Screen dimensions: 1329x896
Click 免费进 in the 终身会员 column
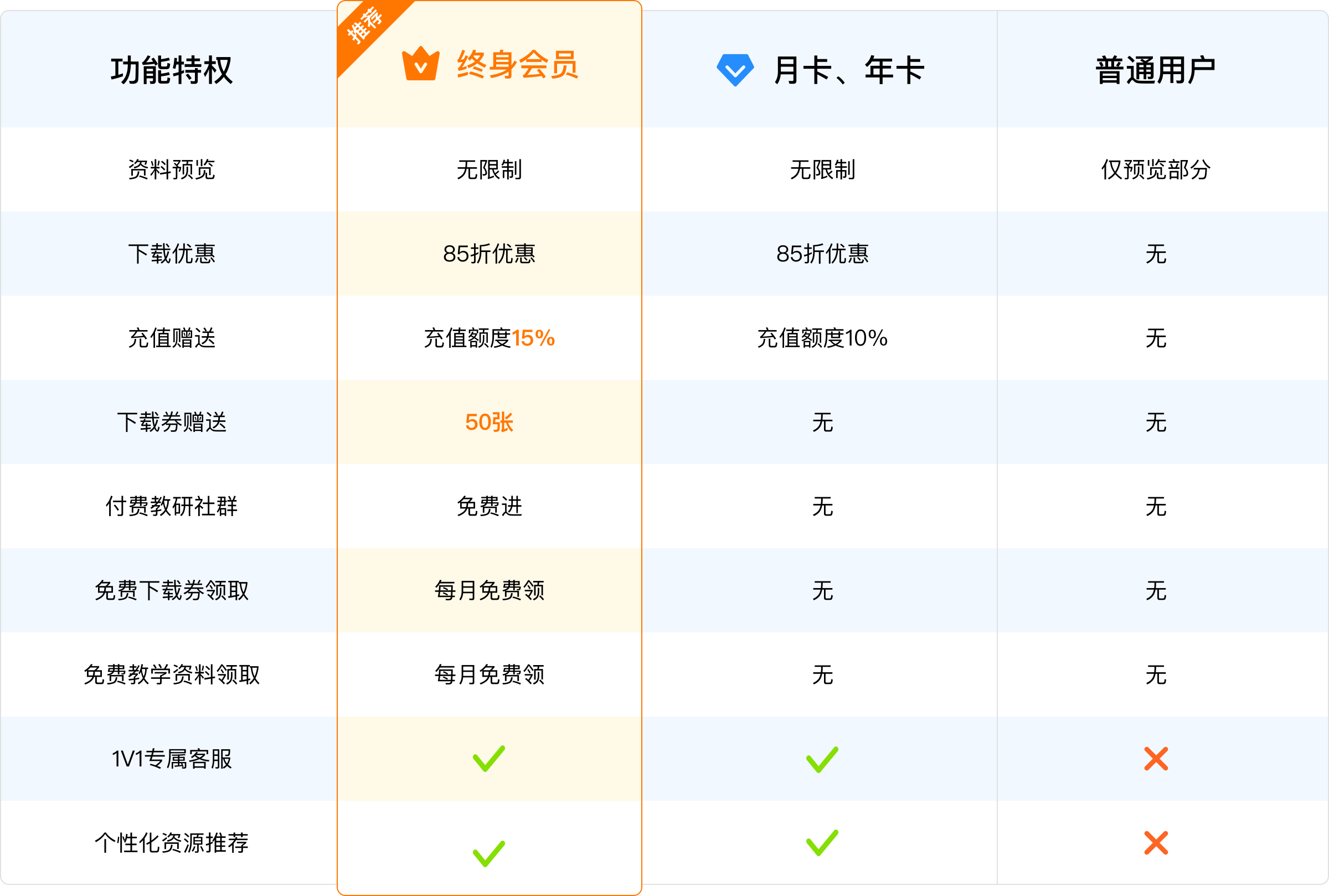[489, 506]
